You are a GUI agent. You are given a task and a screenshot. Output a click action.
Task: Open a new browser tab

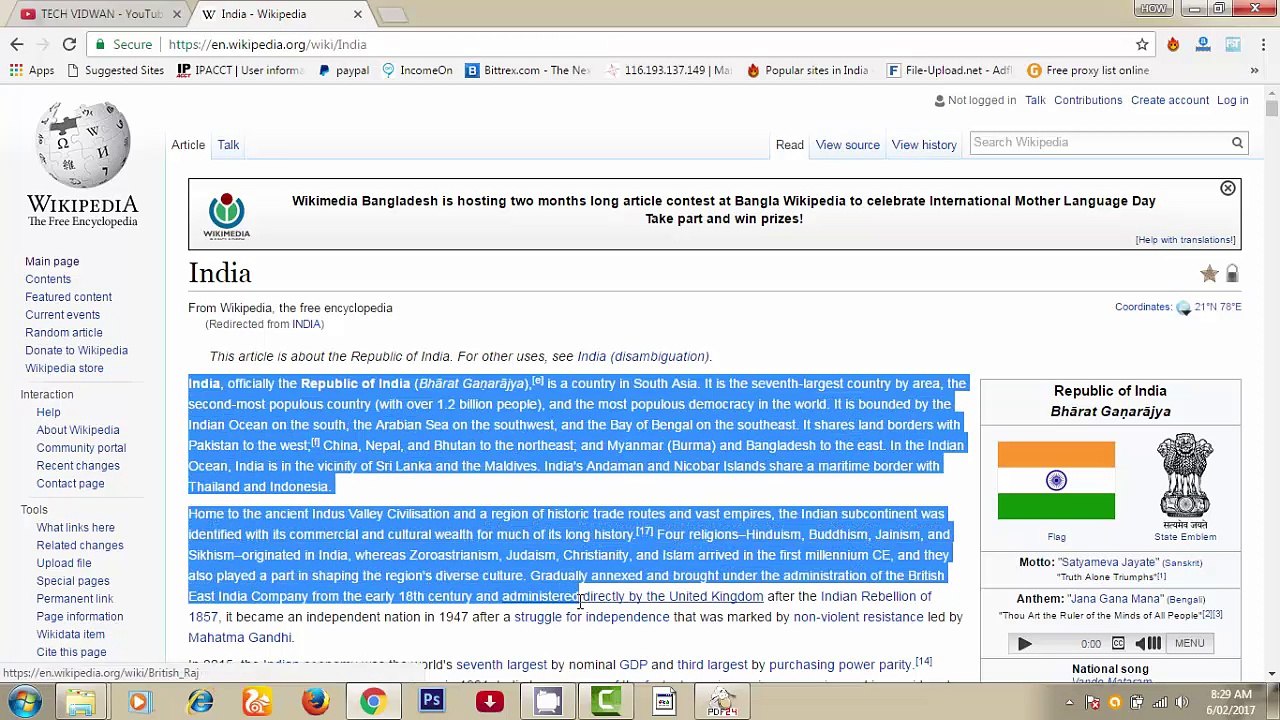click(x=393, y=14)
